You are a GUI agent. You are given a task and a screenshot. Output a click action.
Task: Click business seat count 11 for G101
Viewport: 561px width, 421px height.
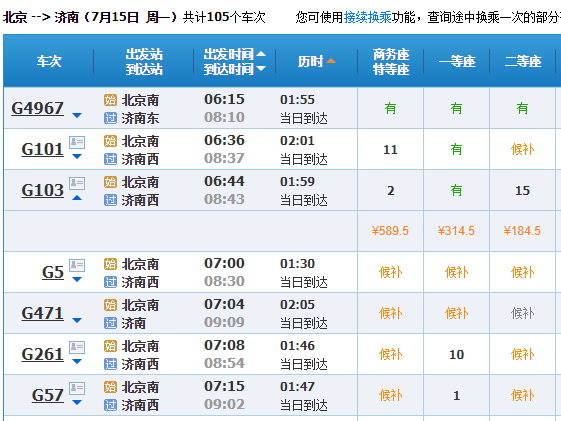pyautogui.click(x=390, y=150)
